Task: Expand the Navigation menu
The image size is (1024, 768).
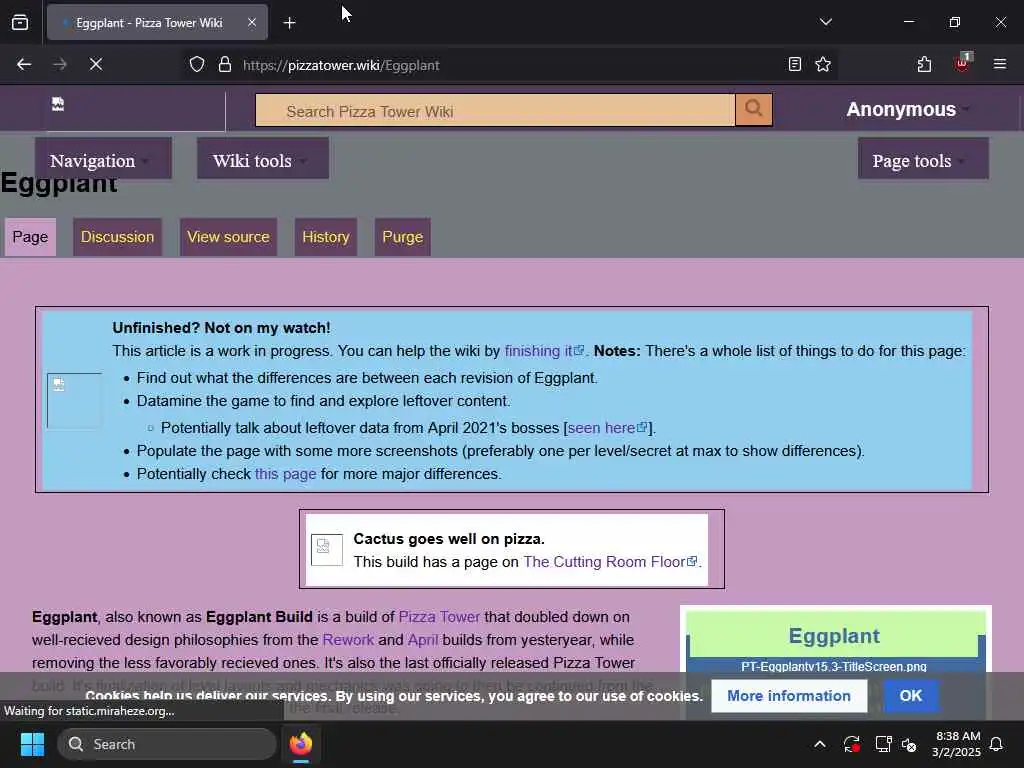Action: (x=103, y=159)
